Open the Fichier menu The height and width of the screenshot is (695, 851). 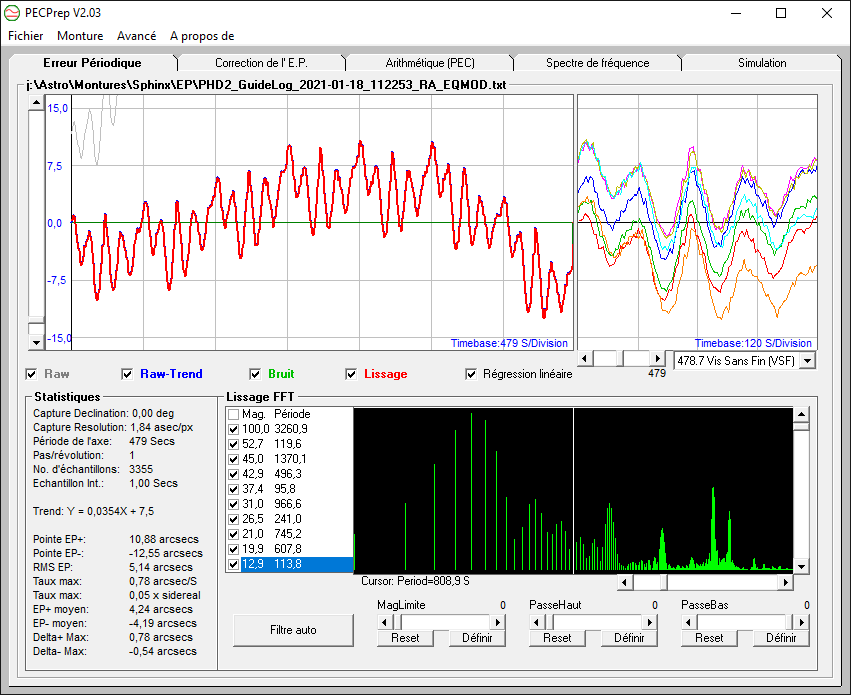pos(26,36)
